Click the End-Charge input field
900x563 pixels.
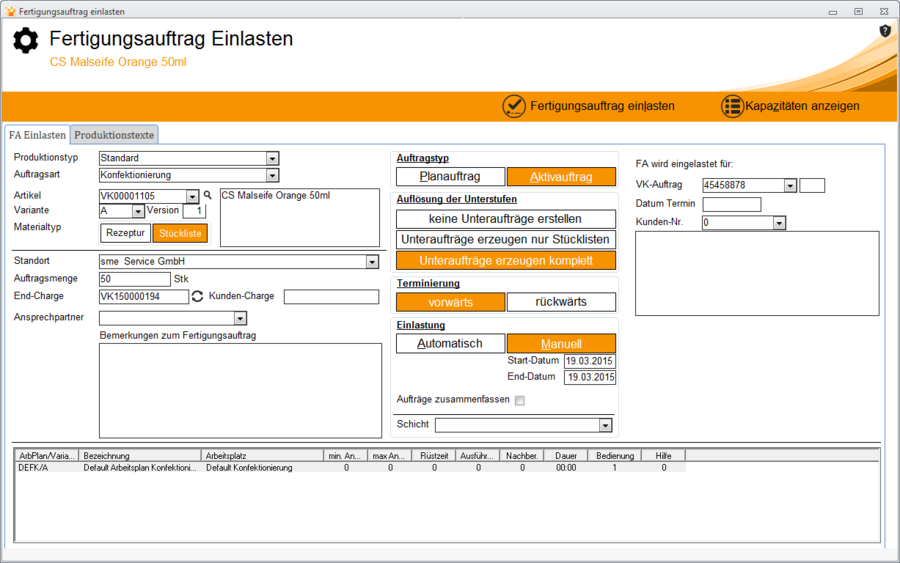(144, 297)
